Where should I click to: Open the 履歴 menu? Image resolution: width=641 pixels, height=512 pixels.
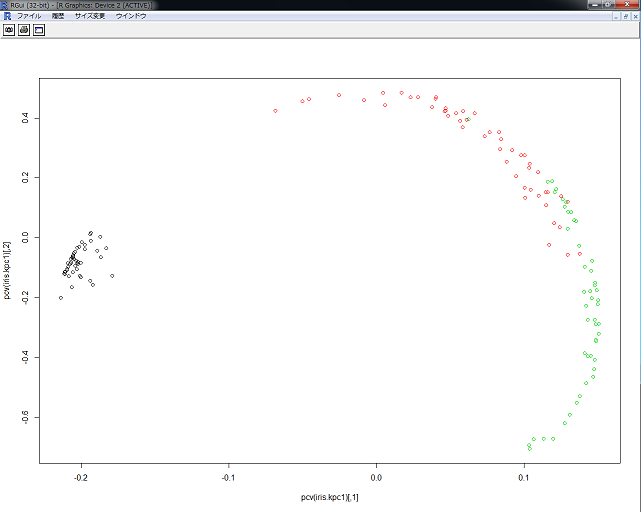59,16
